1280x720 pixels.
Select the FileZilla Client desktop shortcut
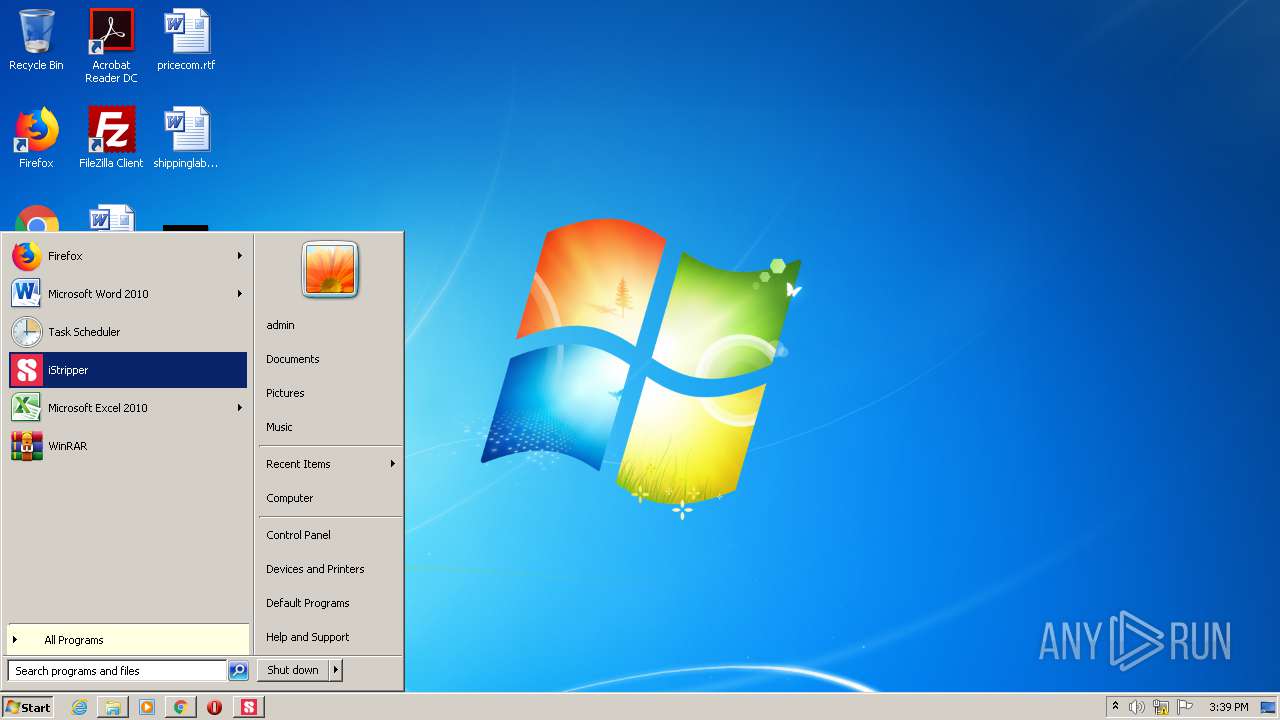(111, 138)
